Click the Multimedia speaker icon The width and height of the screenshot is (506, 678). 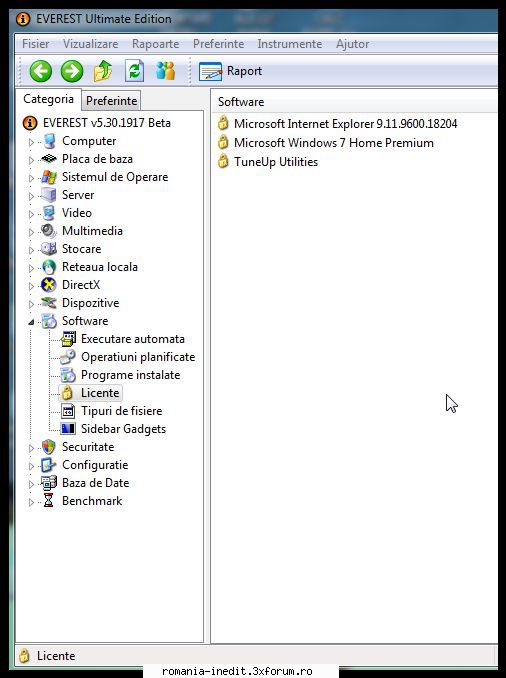coord(48,231)
